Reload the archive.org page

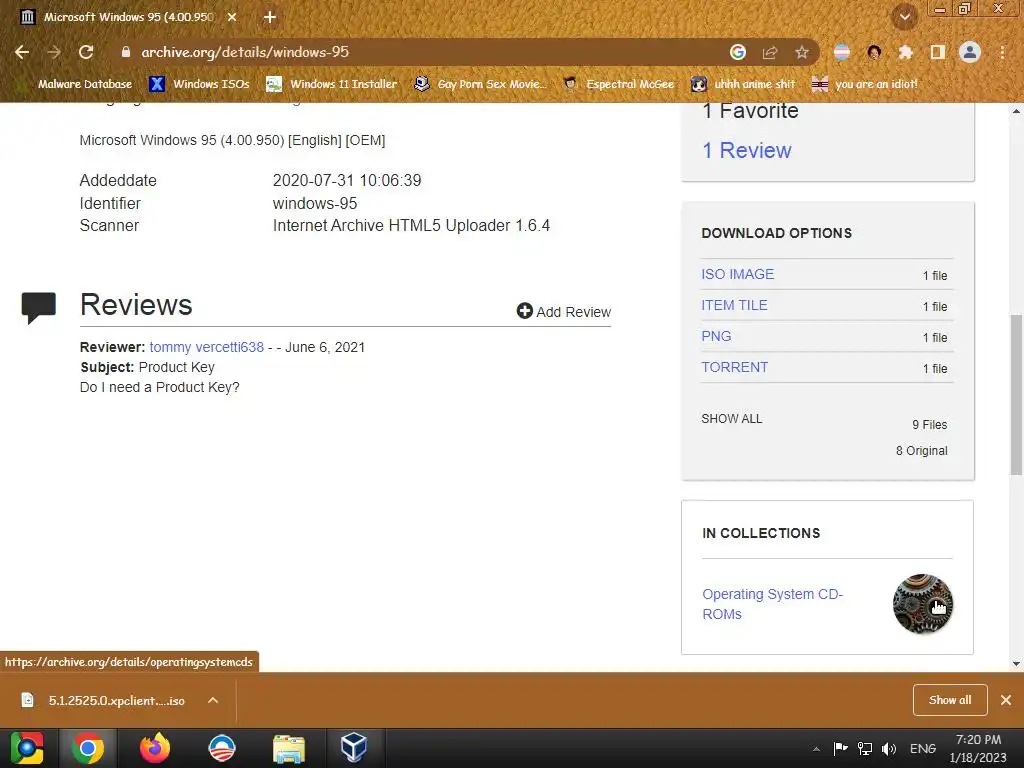coord(86,52)
